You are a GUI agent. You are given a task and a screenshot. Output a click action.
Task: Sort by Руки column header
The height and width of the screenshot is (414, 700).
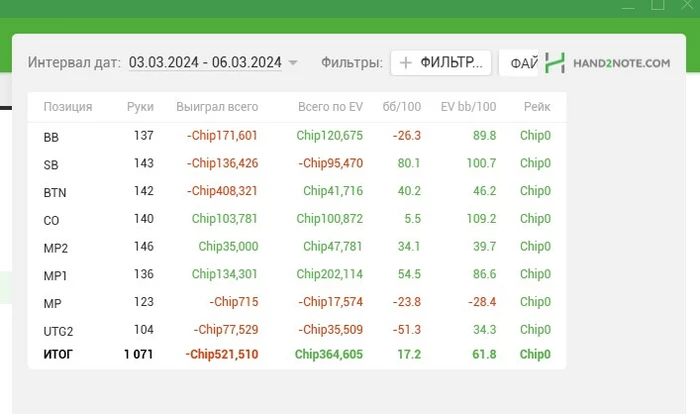[140, 107]
